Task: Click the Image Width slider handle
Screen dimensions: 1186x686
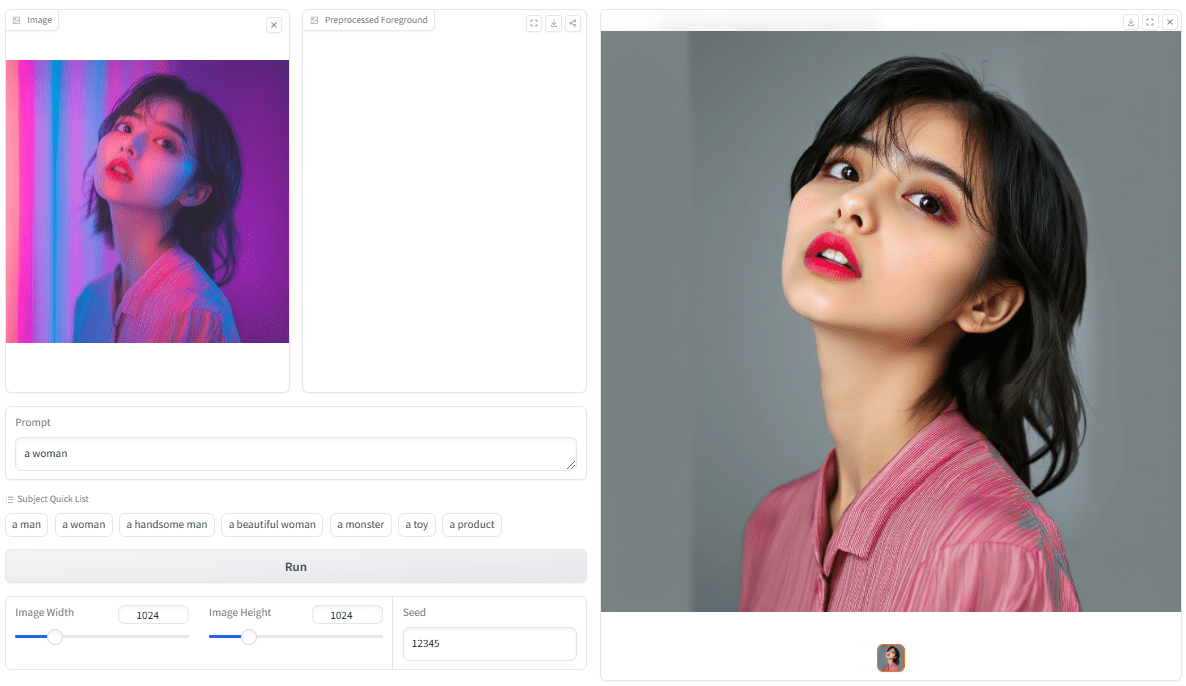Action: click(x=54, y=637)
